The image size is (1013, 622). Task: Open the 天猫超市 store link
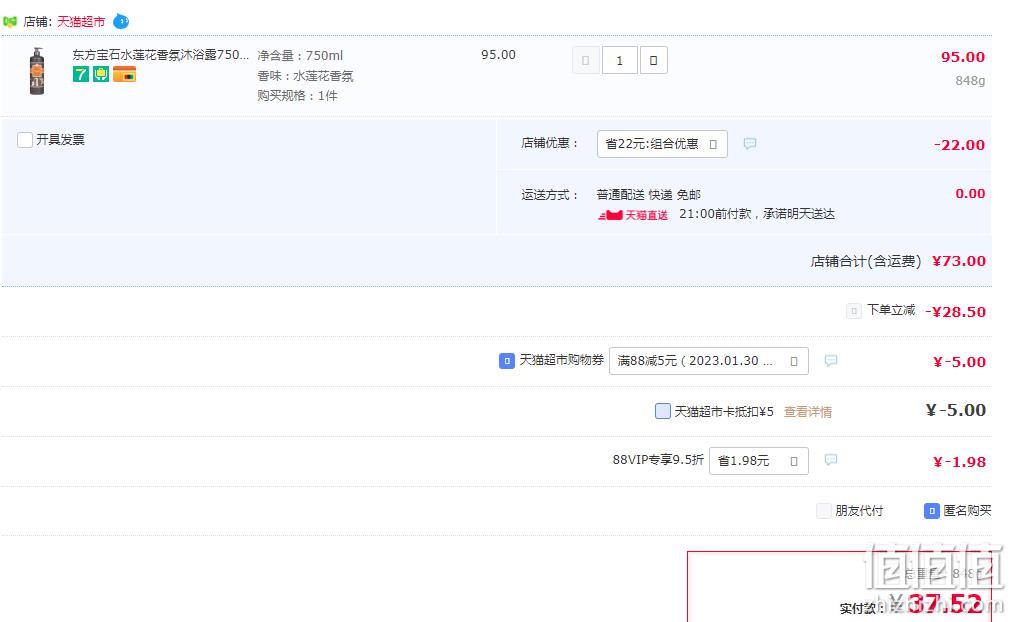81,21
